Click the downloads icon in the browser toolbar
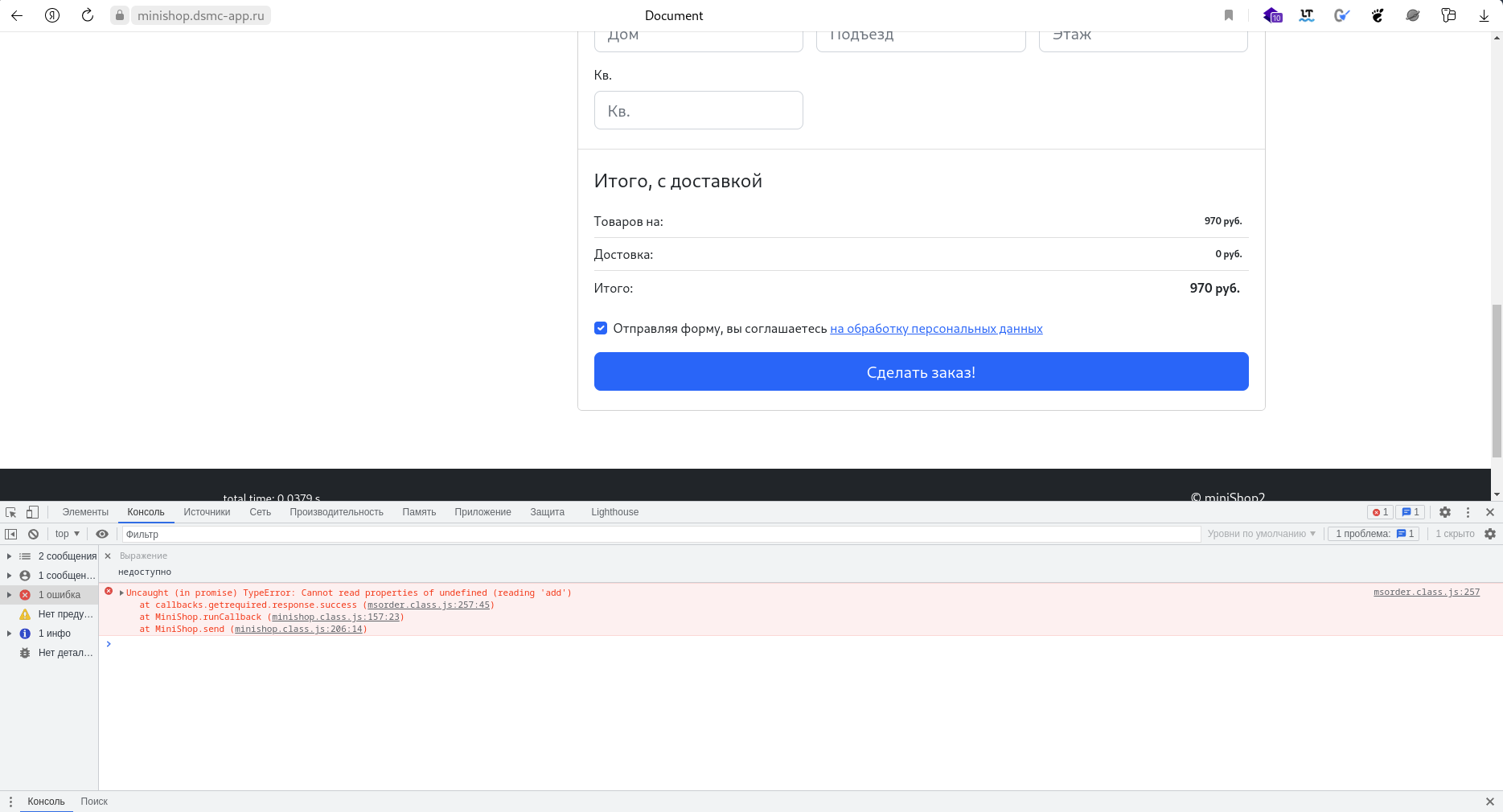Screen dimensions: 1503x812 [x=1484, y=15]
